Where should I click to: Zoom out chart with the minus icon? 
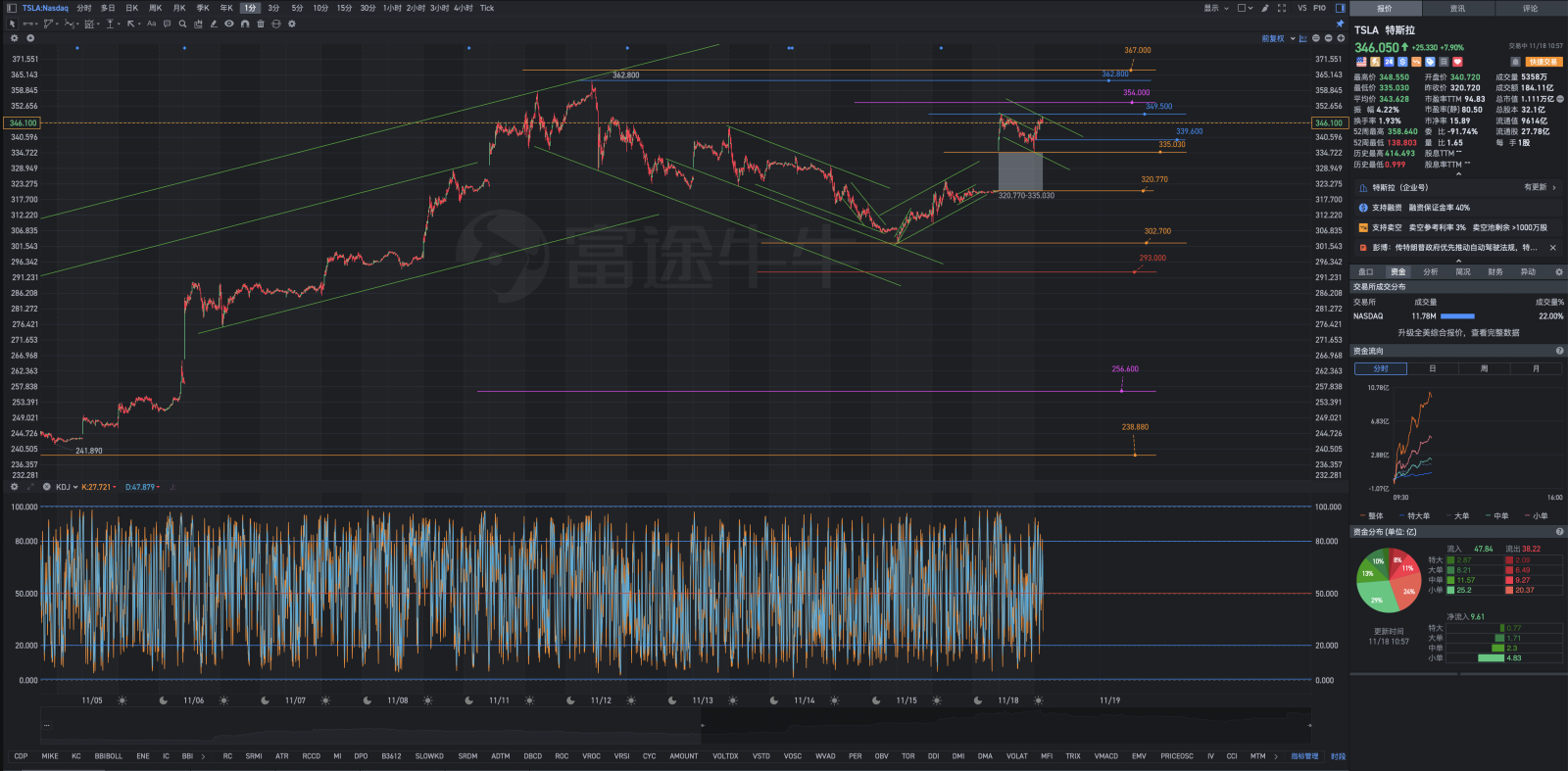coord(1328,38)
